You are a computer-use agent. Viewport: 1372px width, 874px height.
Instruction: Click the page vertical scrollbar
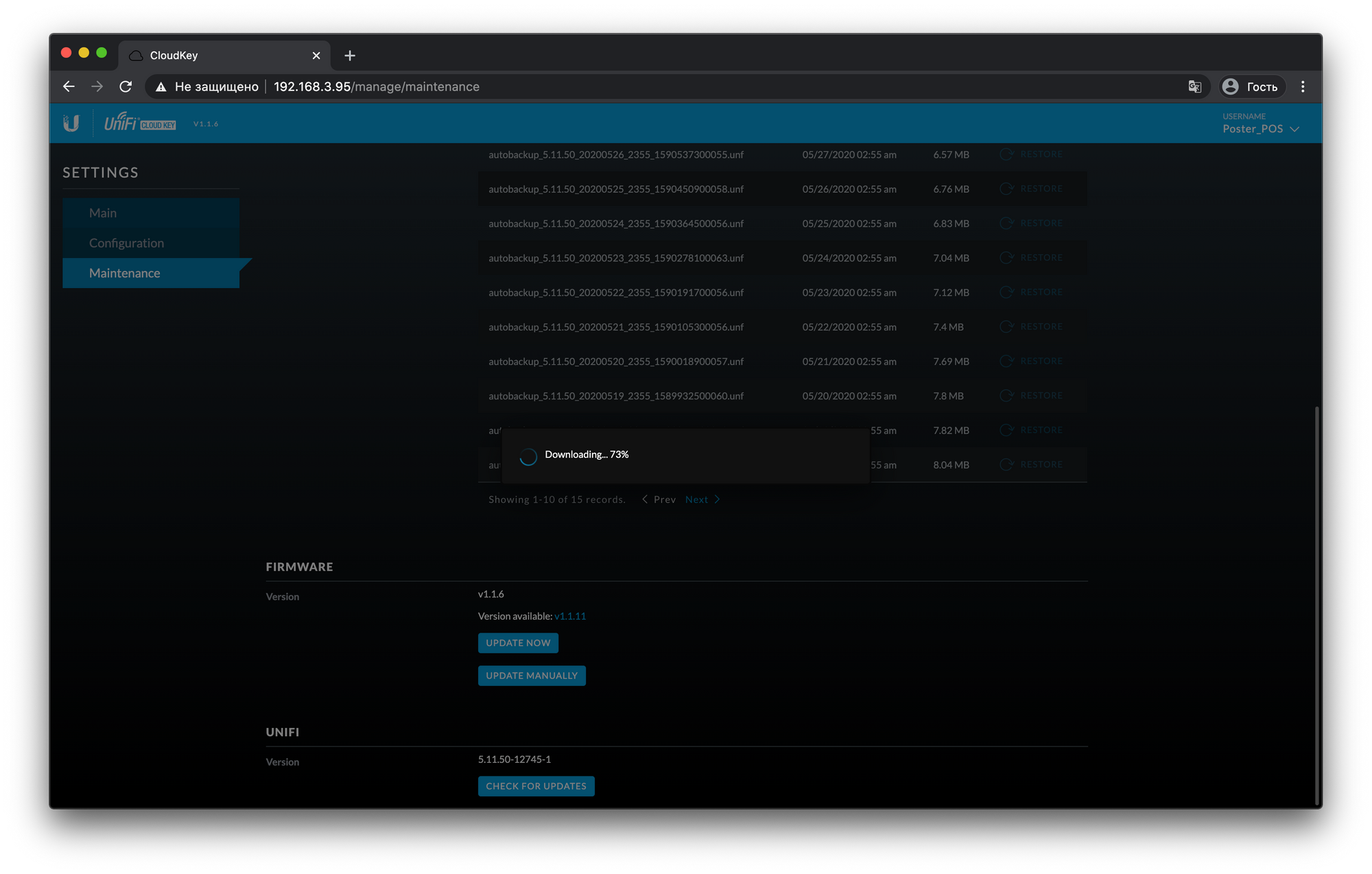[1316, 607]
